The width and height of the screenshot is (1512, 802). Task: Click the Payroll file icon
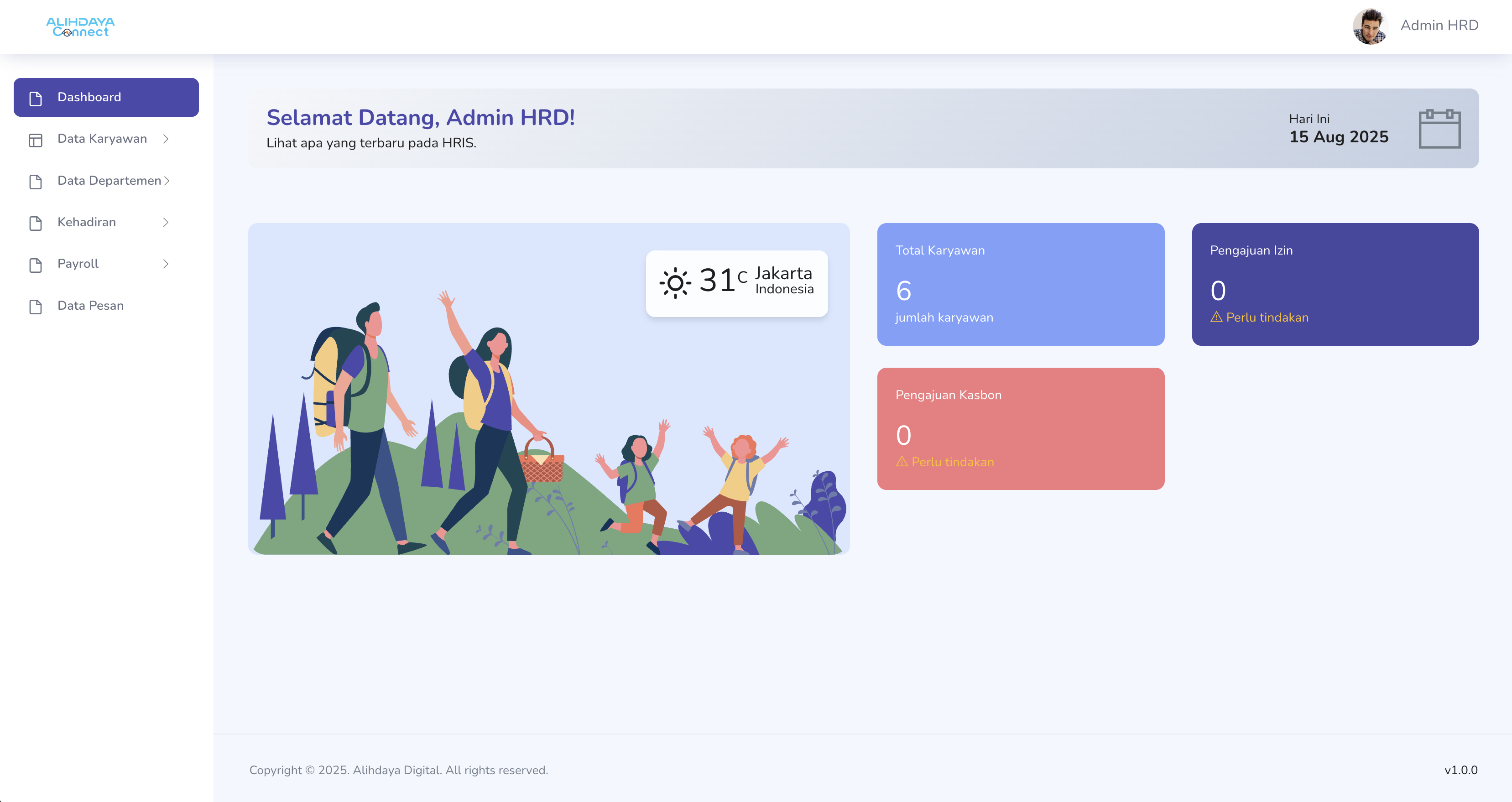coord(36,265)
